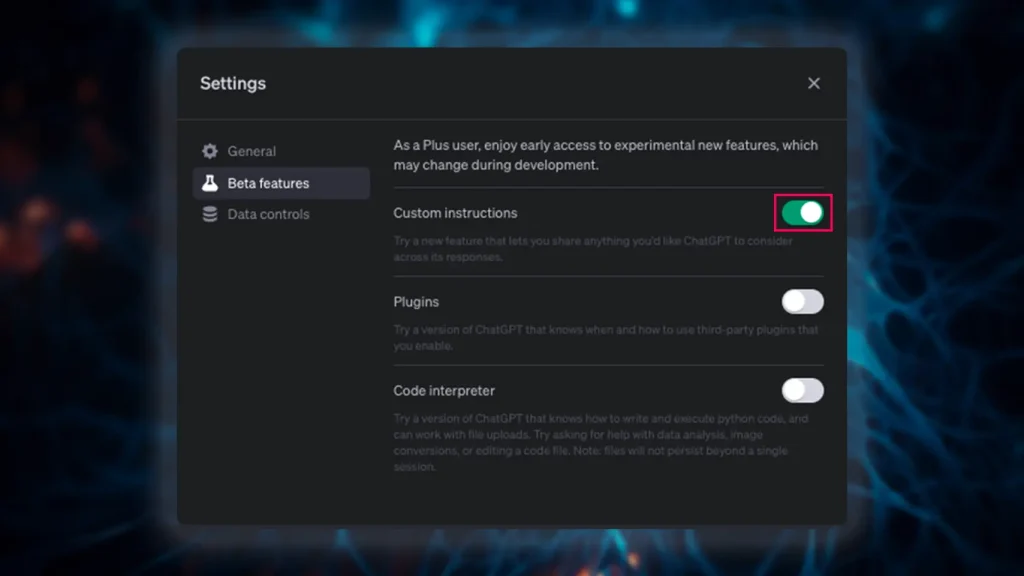1024x576 pixels.
Task: Select the Beta features tab label
Action: (268, 183)
